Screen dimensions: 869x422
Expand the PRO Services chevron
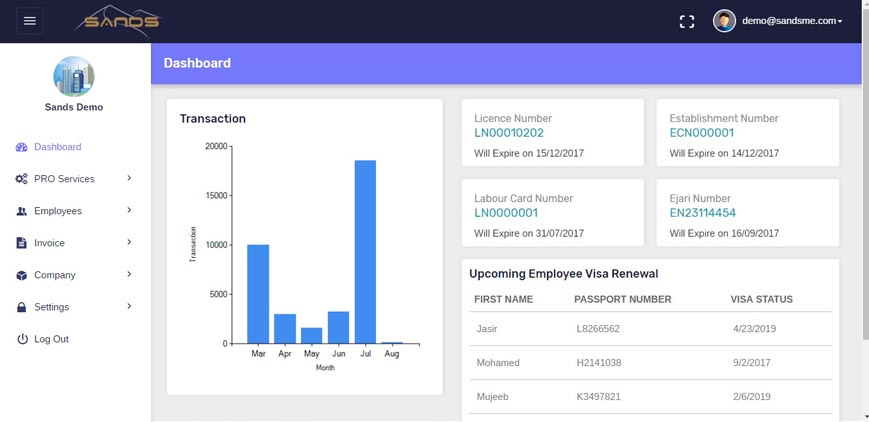(129, 178)
